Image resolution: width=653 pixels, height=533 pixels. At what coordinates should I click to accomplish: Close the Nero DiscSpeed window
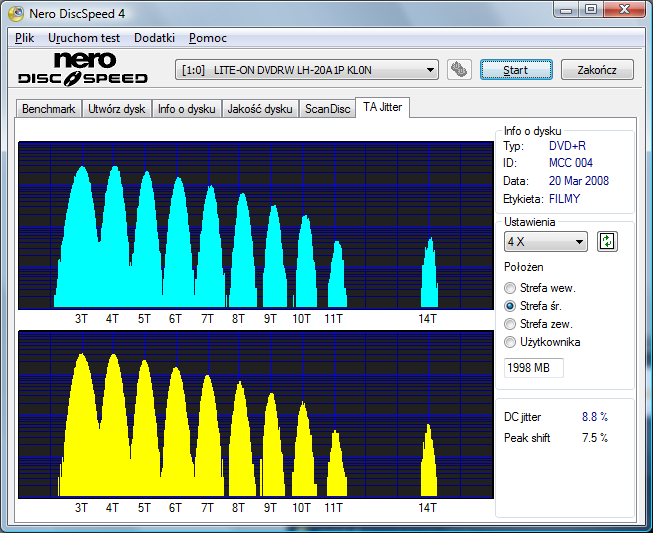click(624, 10)
